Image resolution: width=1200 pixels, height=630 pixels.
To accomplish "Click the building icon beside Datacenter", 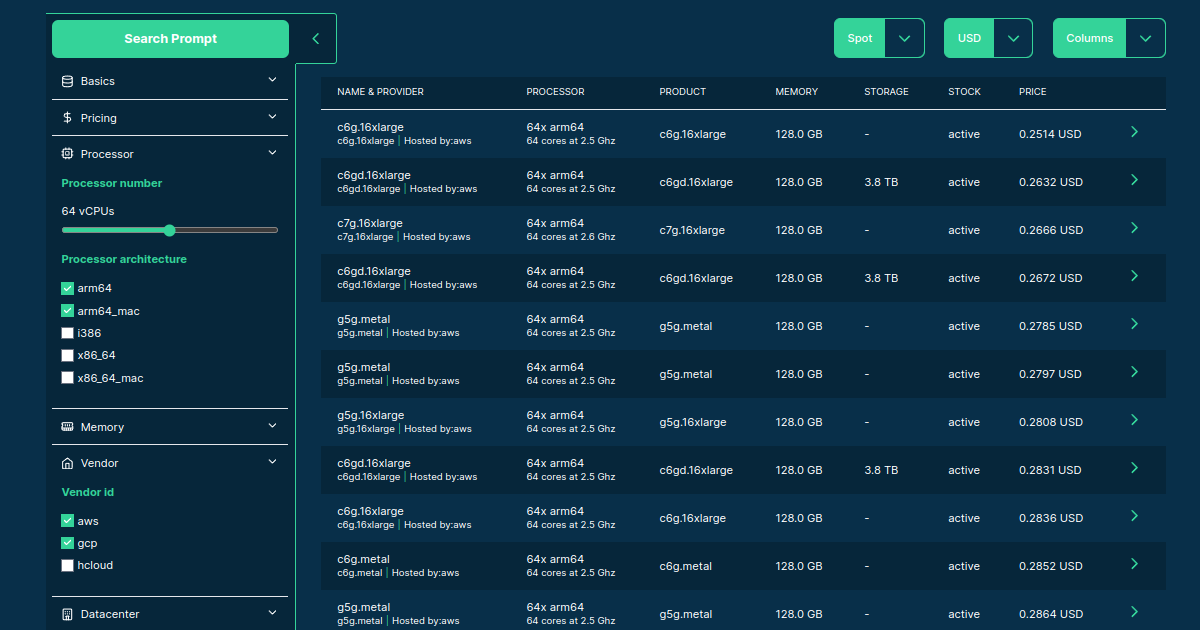I will [67, 614].
